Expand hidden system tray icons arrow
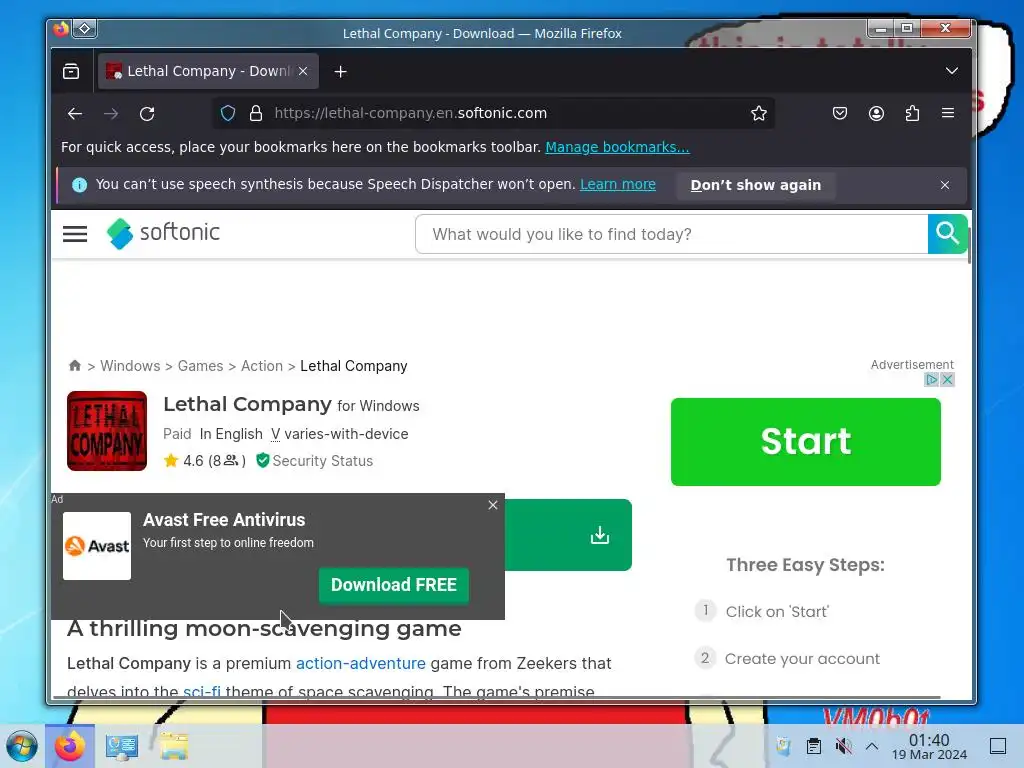This screenshot has height=768, width=1024. pos(872,746)
